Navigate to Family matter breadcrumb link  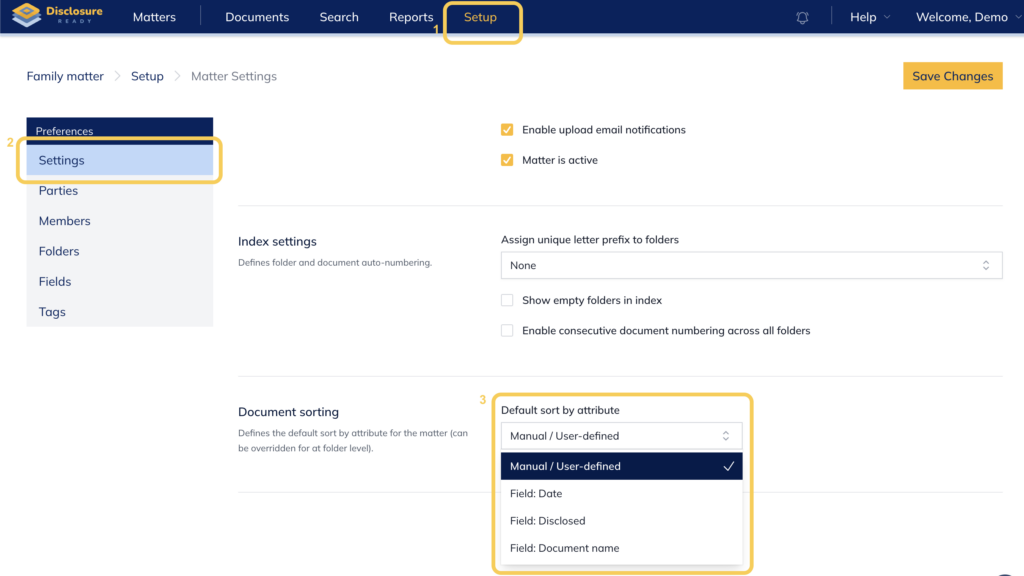(65, 76)
